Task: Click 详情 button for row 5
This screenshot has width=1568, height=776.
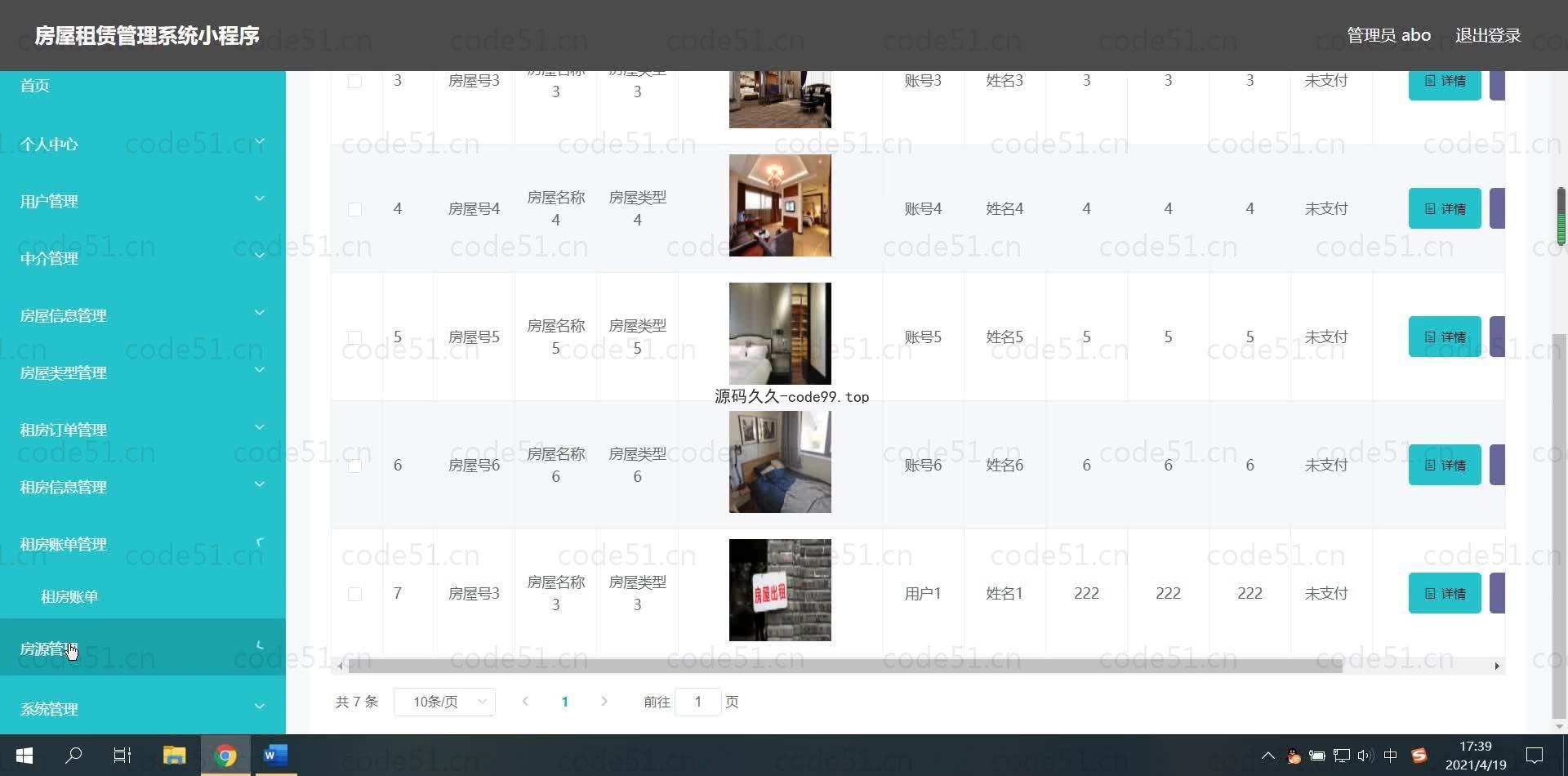Action: coord(1445,337)
